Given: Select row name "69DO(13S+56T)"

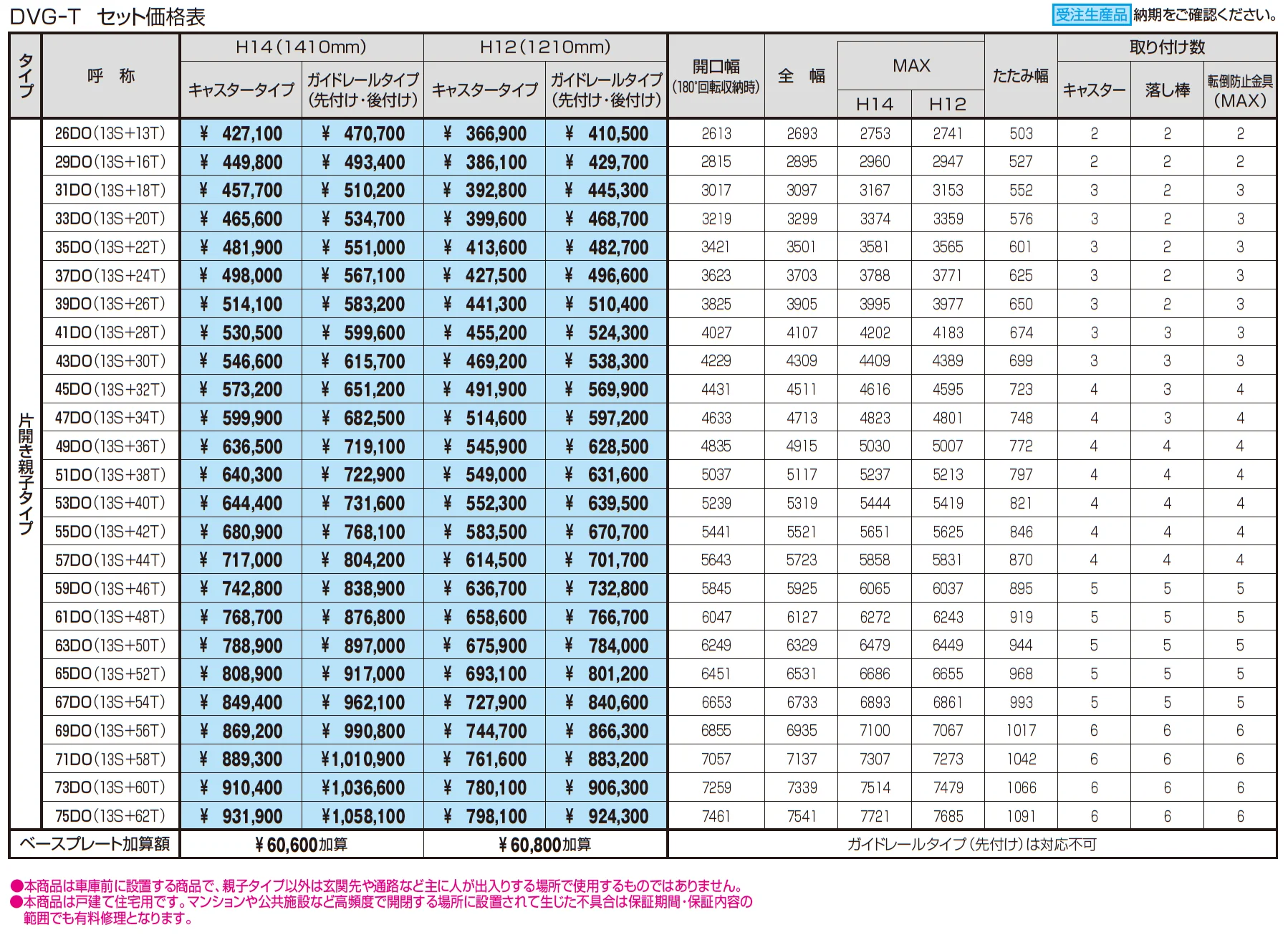Looking at the screenshot, I should 110,731.
